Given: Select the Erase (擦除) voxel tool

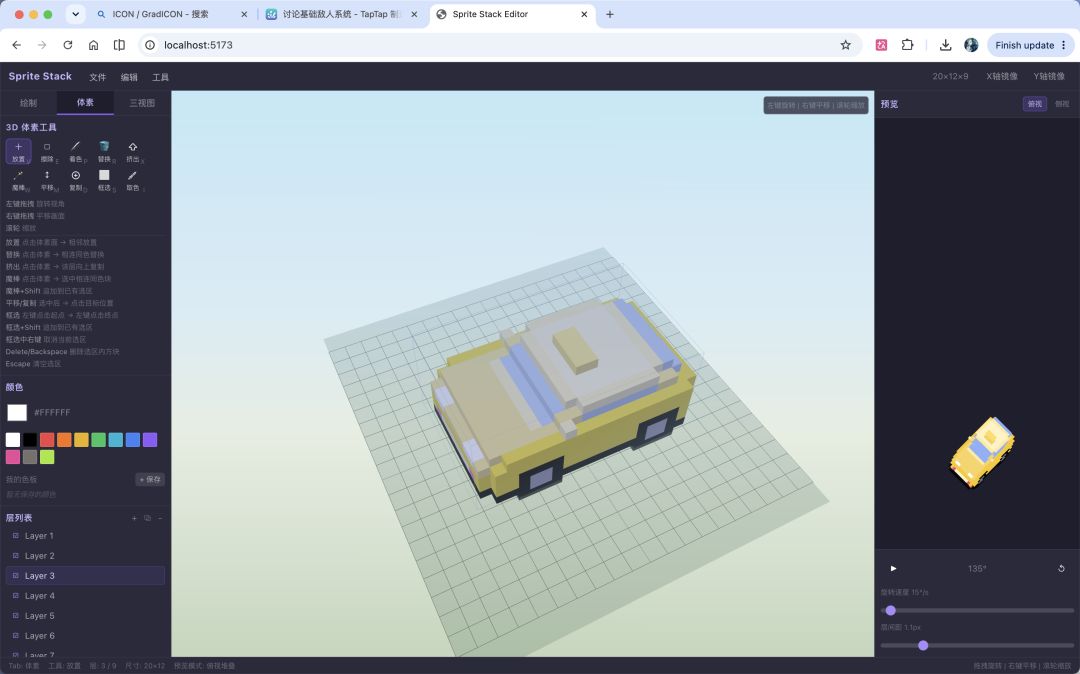Looking at the screenshot, I should point(47,151).
